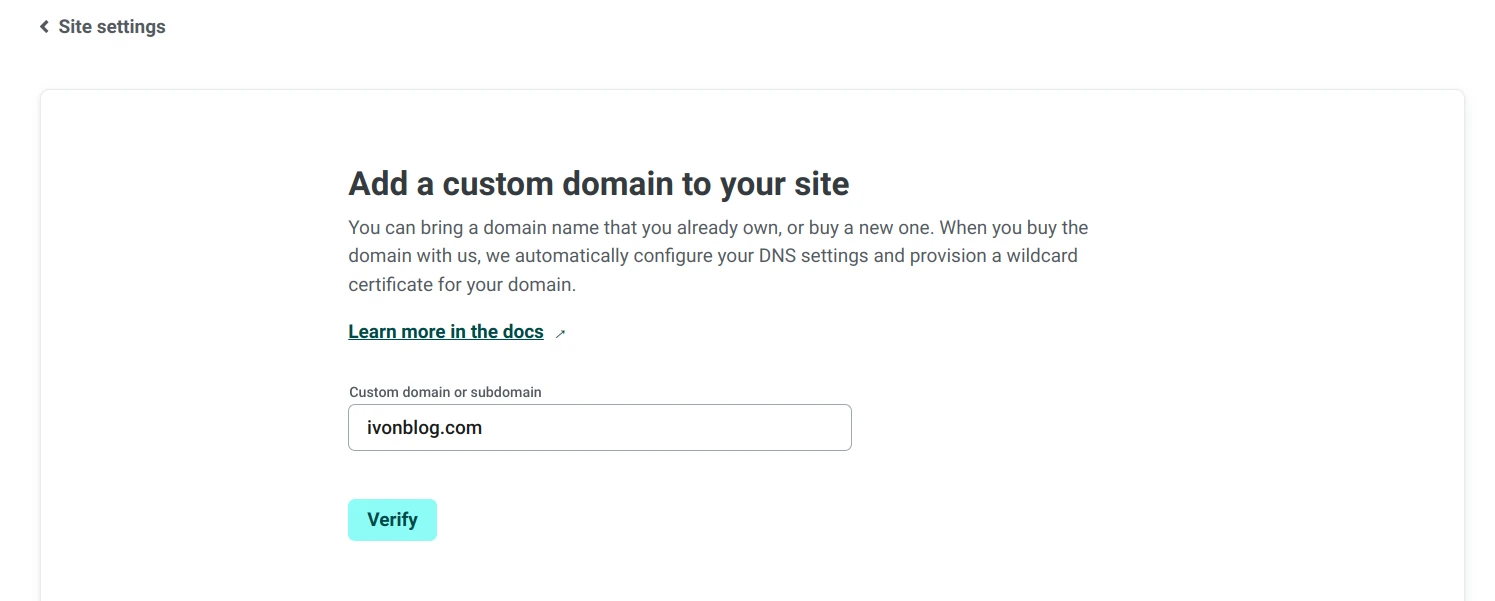Viewport: 1495px width, 601px height.
Task: Click 'certificate for your domain' text
Action: [462, 285]
